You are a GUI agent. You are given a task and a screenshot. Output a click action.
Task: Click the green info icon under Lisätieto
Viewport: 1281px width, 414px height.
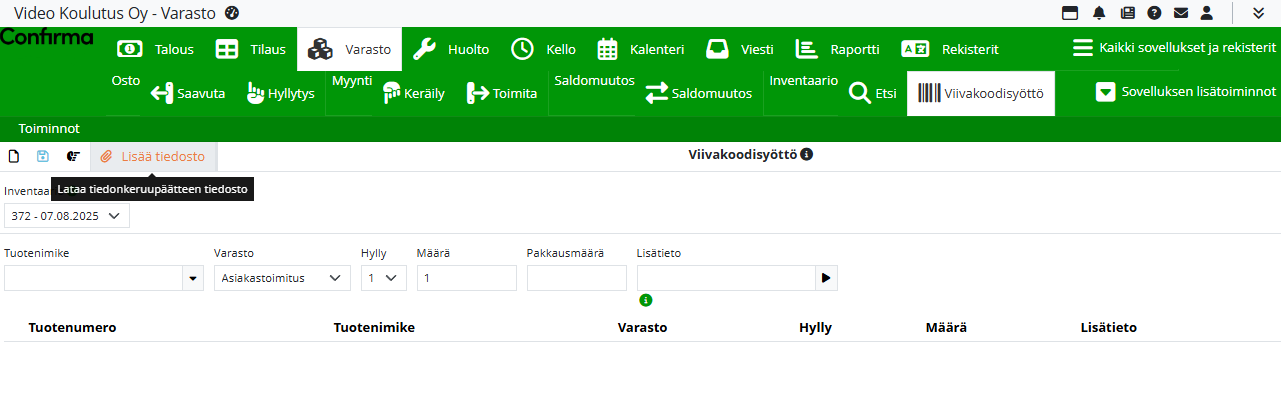[x=646, y=300]
